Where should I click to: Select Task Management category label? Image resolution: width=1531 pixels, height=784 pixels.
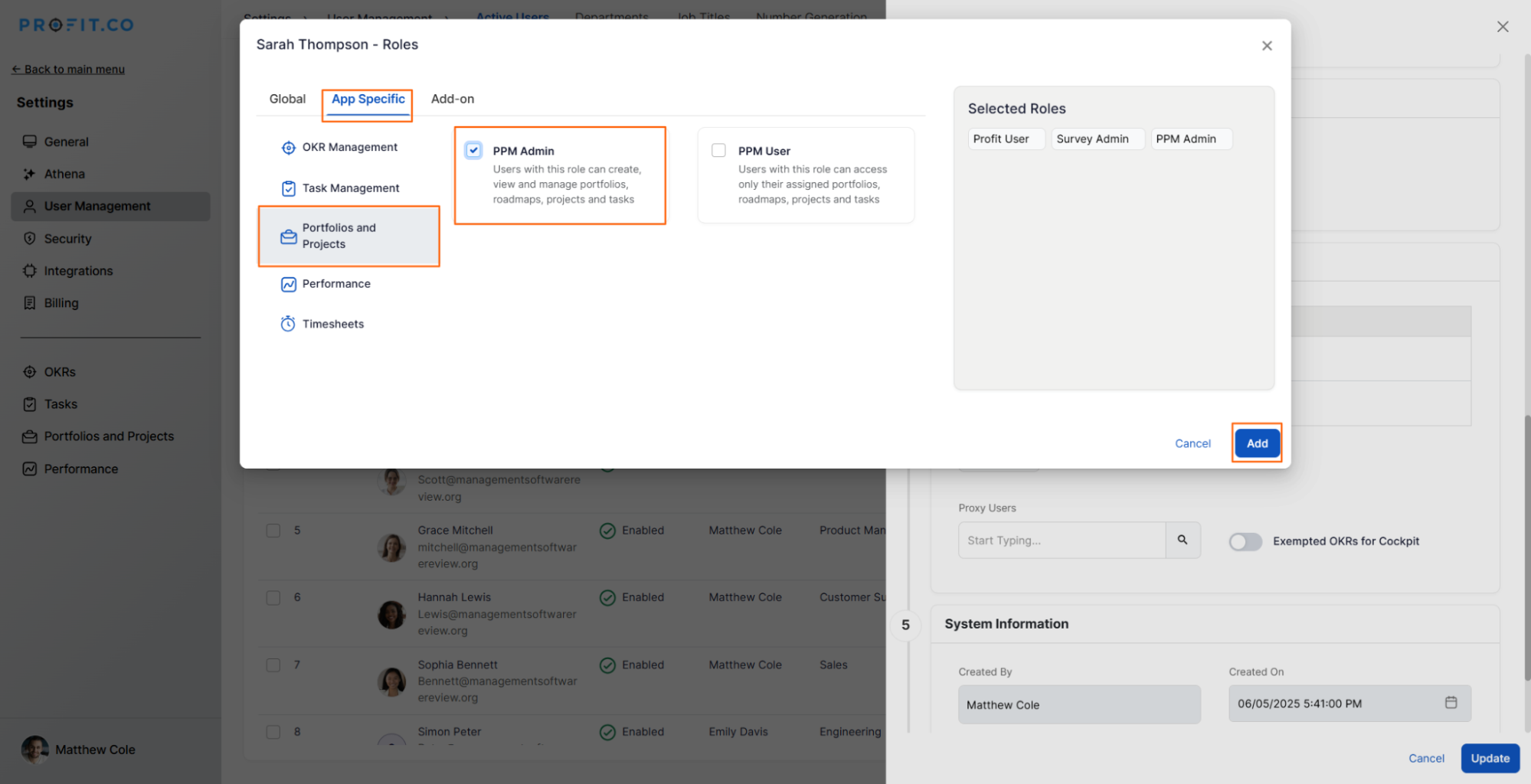(x=351, y=188)
